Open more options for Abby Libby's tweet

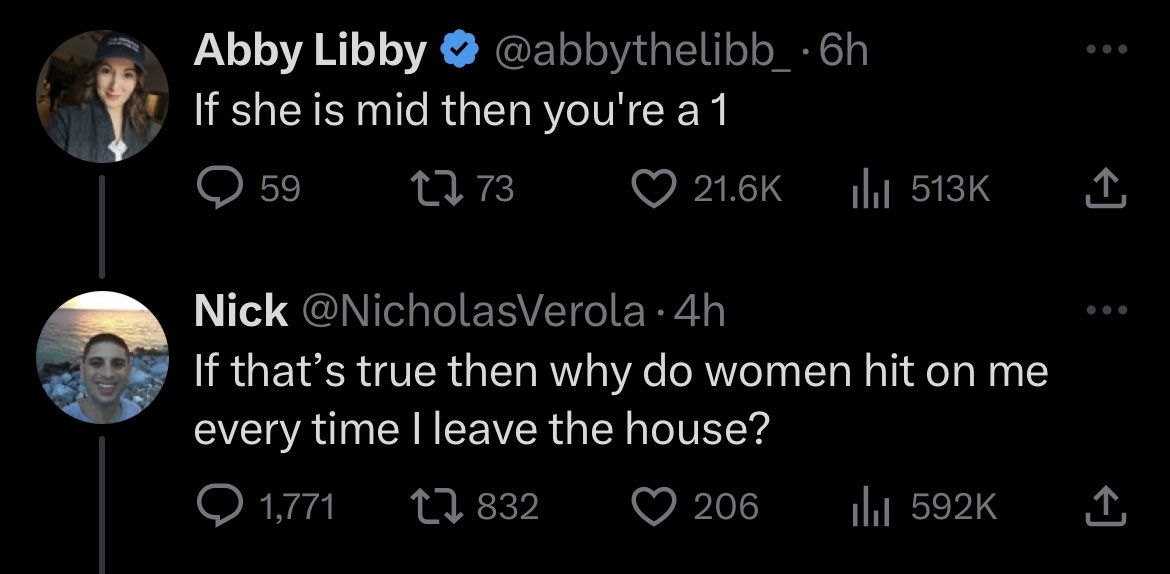tap(1110, 49)
